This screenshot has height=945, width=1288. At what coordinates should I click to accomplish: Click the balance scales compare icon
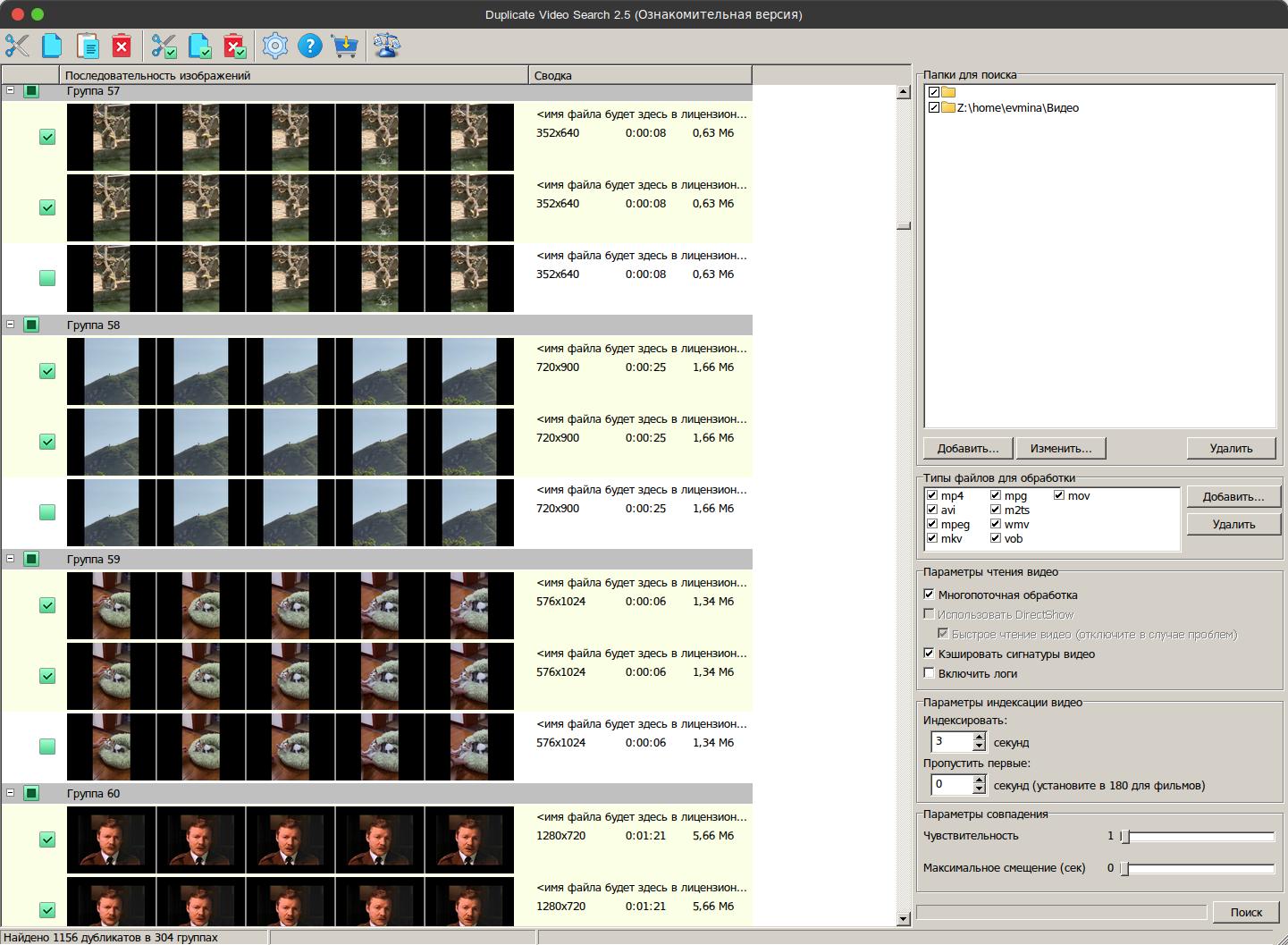click(x=387, y=46)
